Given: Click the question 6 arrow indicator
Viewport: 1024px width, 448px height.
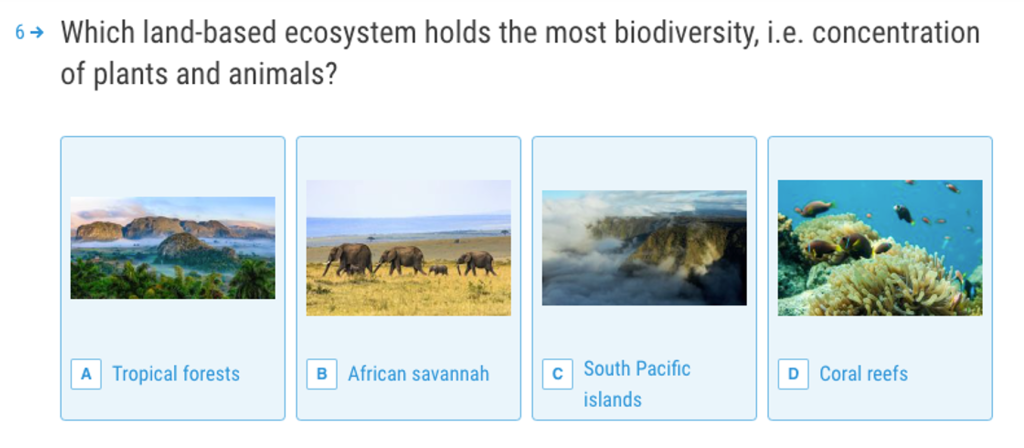Looking at the screenshot, I should 37,33.
